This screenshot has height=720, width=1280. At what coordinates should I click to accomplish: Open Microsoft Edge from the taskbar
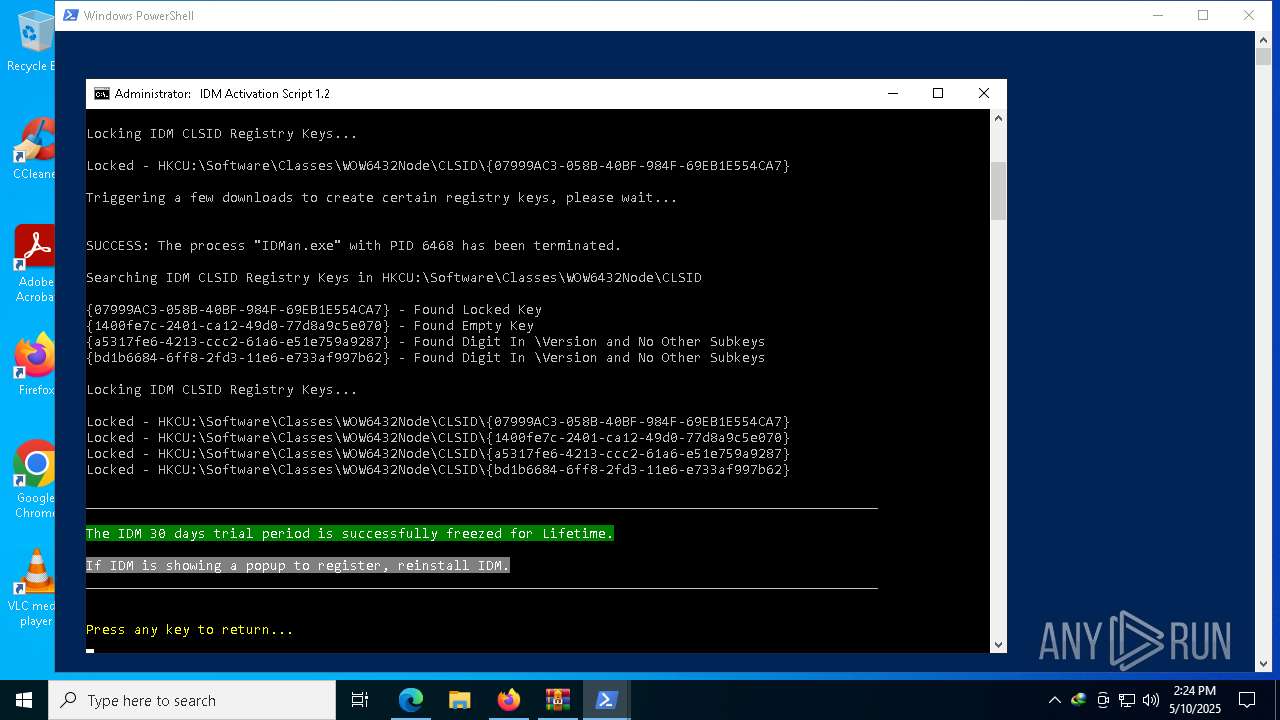click(411, 700)
